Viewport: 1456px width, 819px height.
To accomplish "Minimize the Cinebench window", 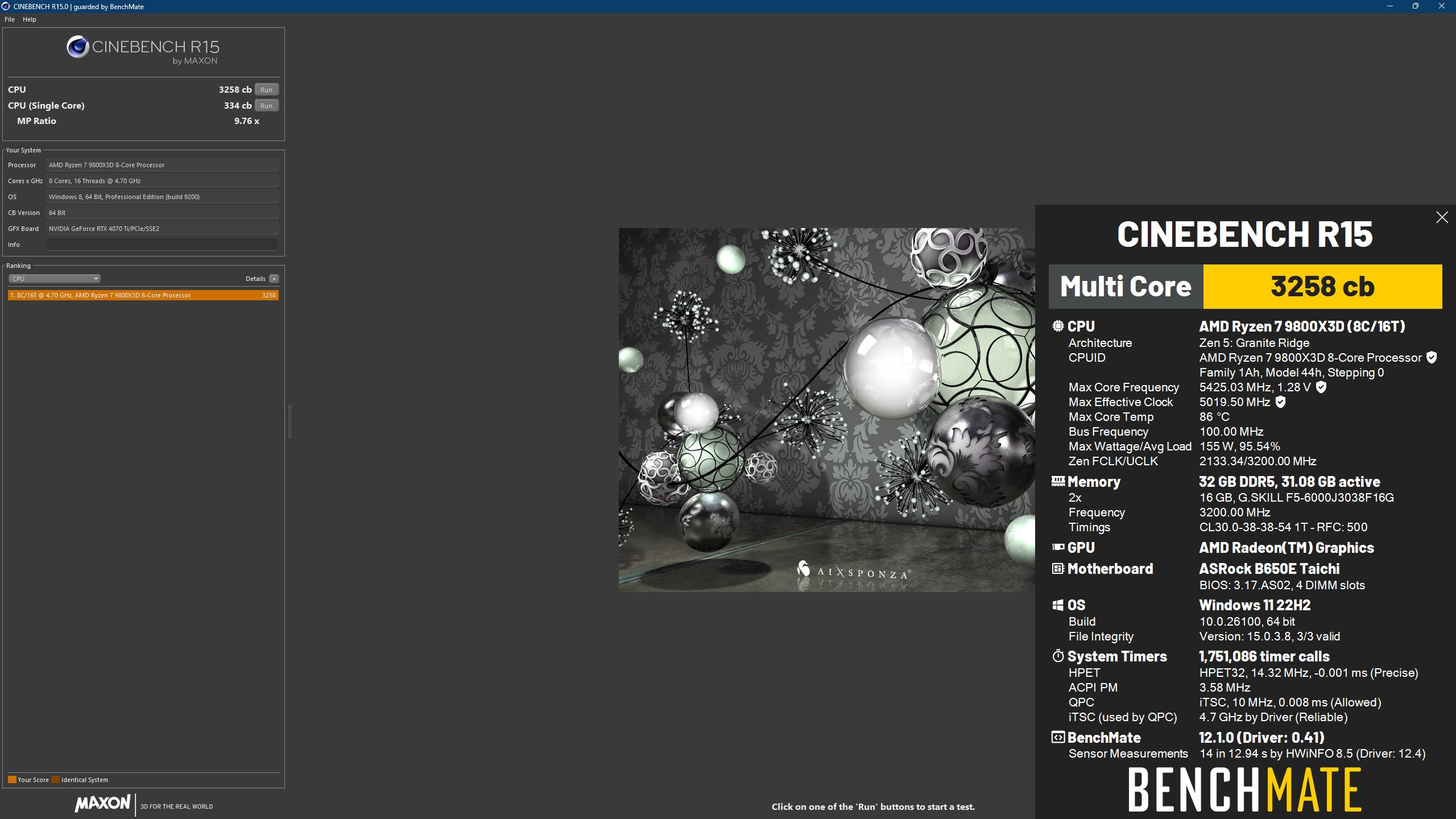I will 1389,6.
